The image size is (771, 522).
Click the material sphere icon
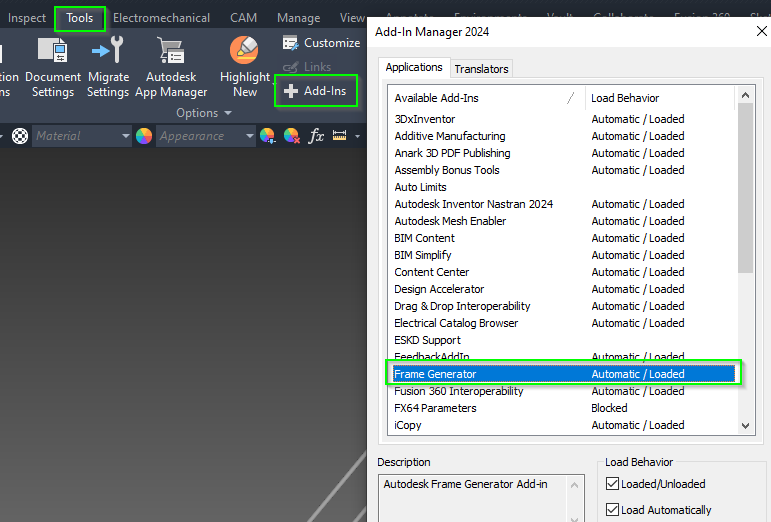pyautogui.click(x=20, y=136)
